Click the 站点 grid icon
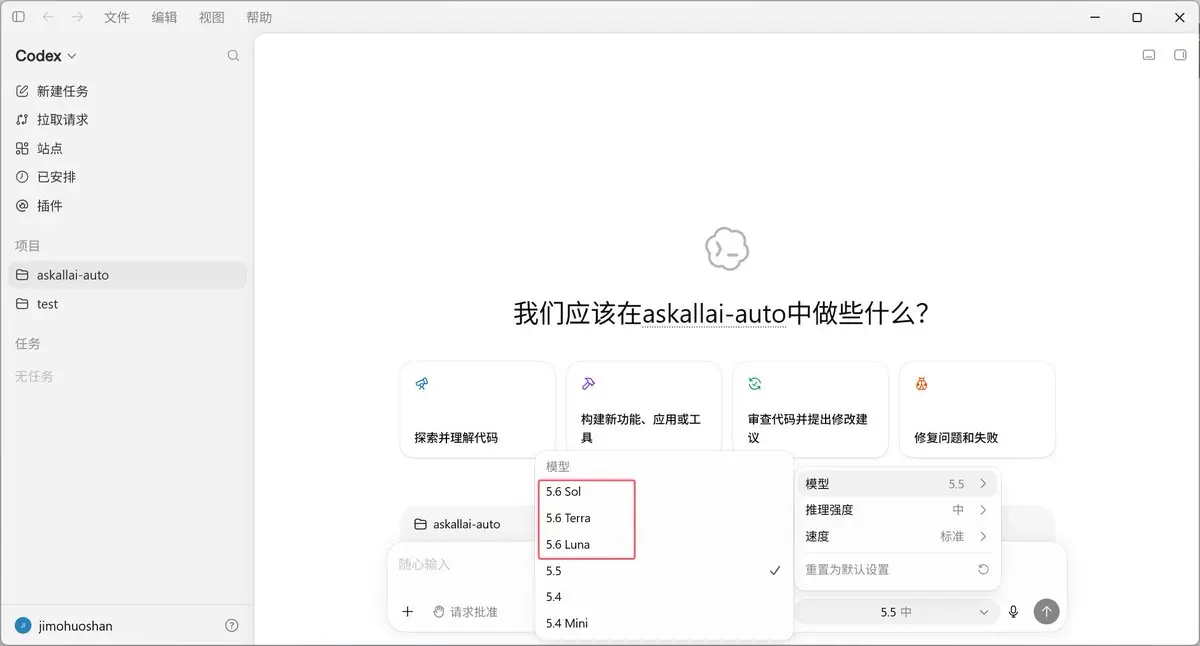Image resolution: width=1200 pixels, height=646 pixels. pos(22,148)
